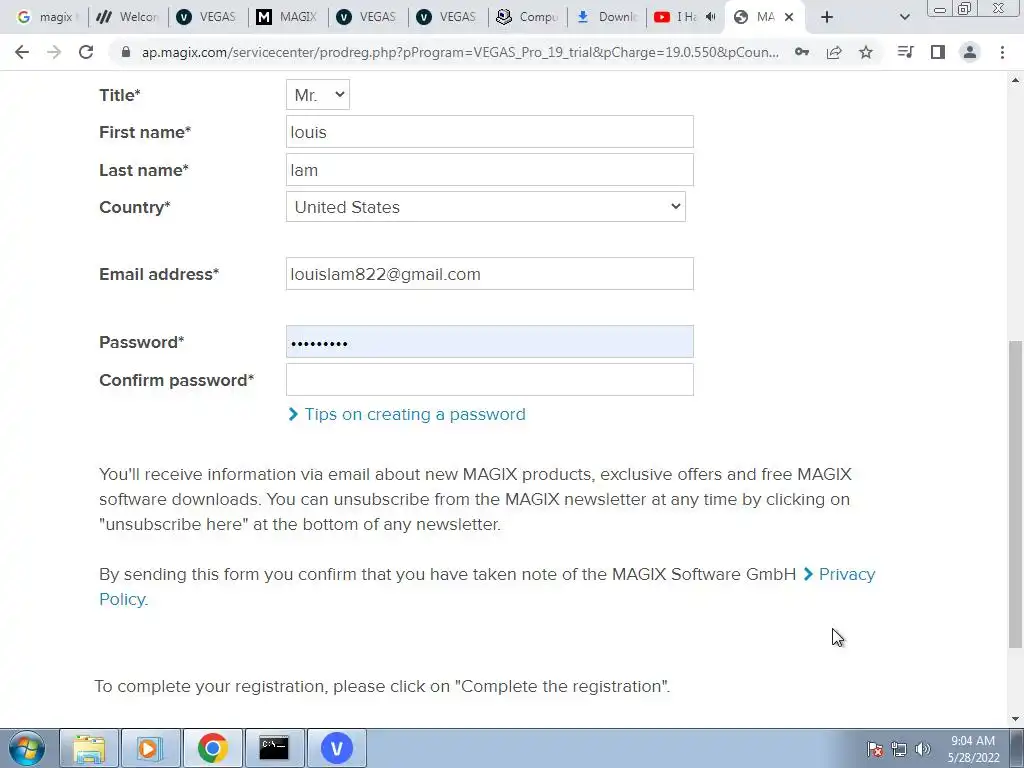Screen dimensions: 1024x768
Task: Click the taskbar clock showing 9:04 AM
Action: pos(973,749)
